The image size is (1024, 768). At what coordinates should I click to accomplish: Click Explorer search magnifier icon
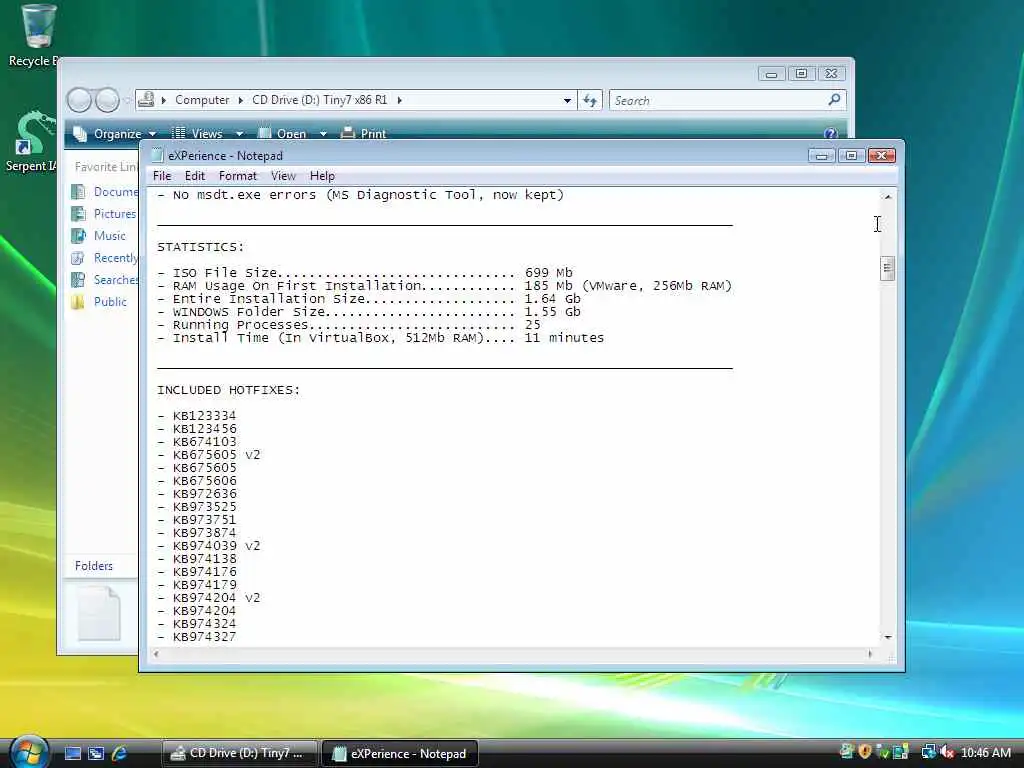834,100
